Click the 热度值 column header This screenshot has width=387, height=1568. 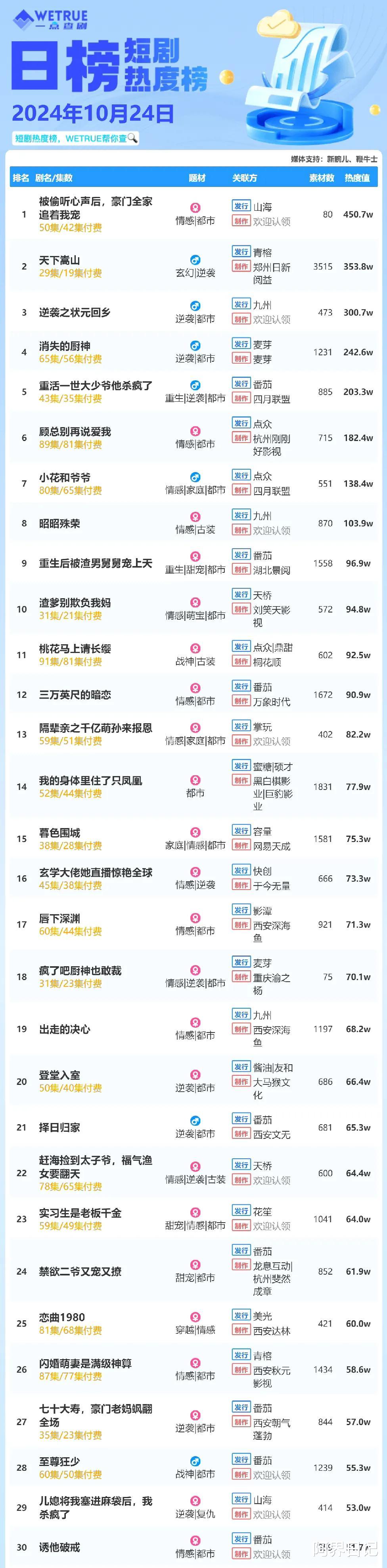[357, 178]
